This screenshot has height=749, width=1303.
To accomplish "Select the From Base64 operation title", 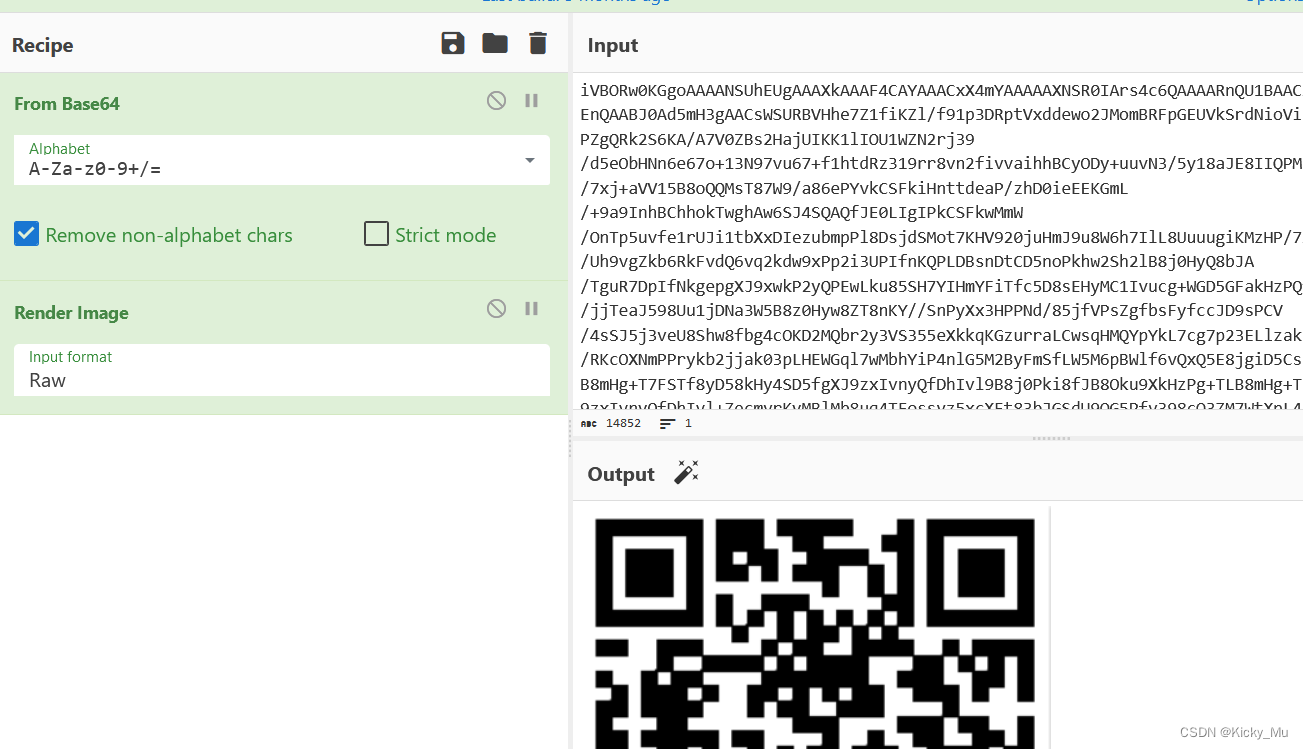I will [67, 104].
